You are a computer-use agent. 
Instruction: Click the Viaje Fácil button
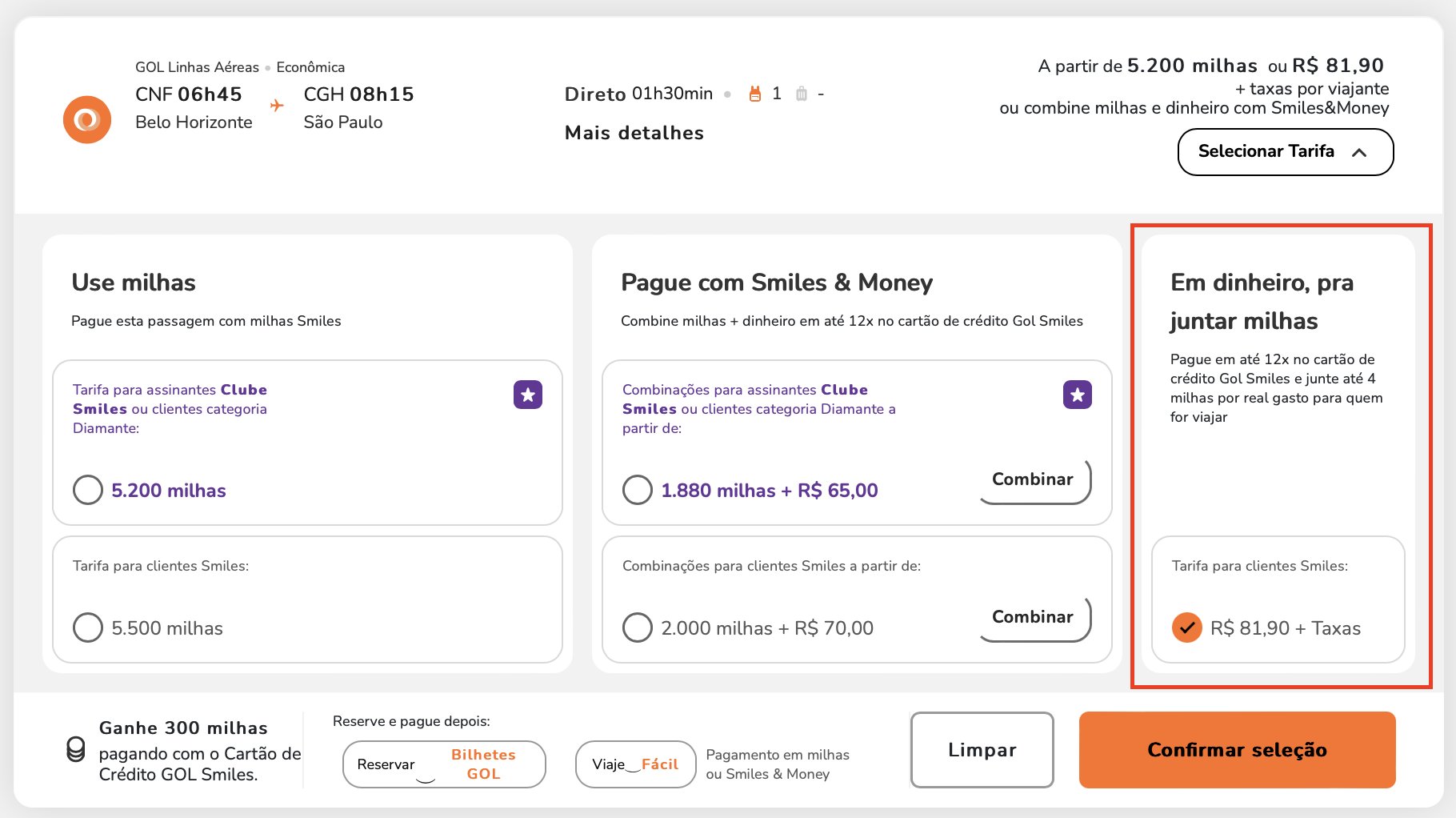click(x=635, y=764)
